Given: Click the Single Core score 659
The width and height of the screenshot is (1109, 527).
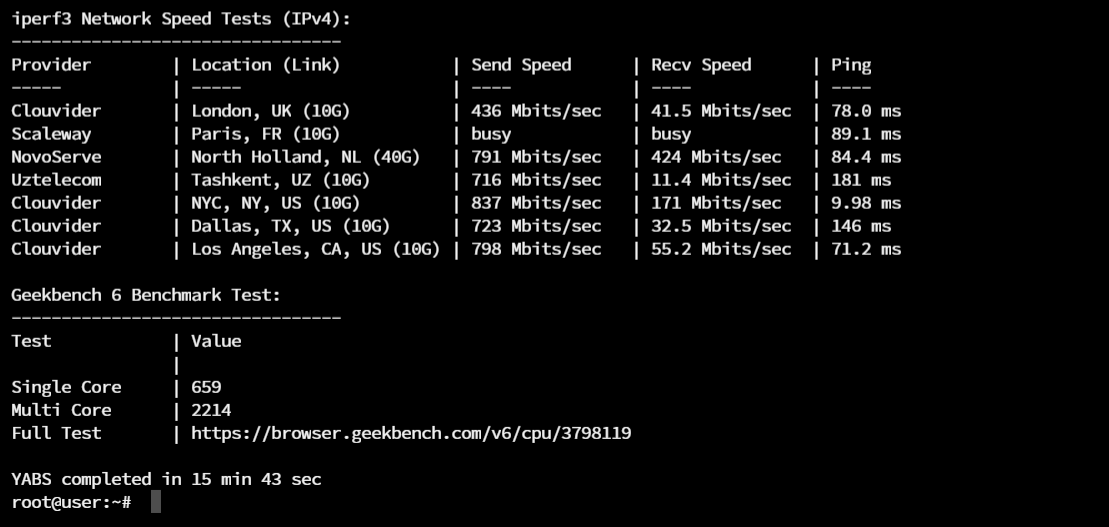Looking at the screenshot, I should pyautogui.click(x=206, y=387).
